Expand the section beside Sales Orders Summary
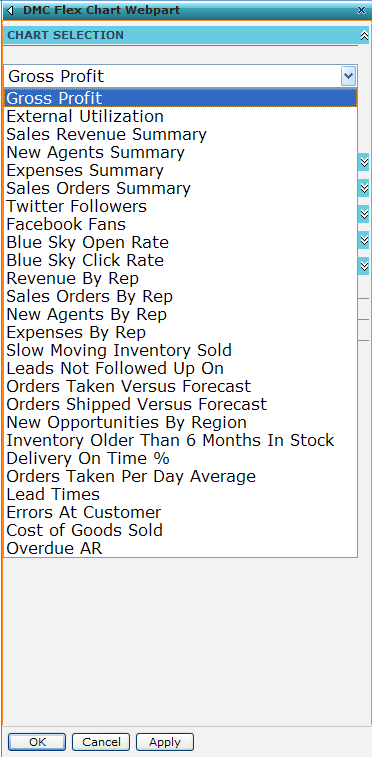 (x=364, y=188)
